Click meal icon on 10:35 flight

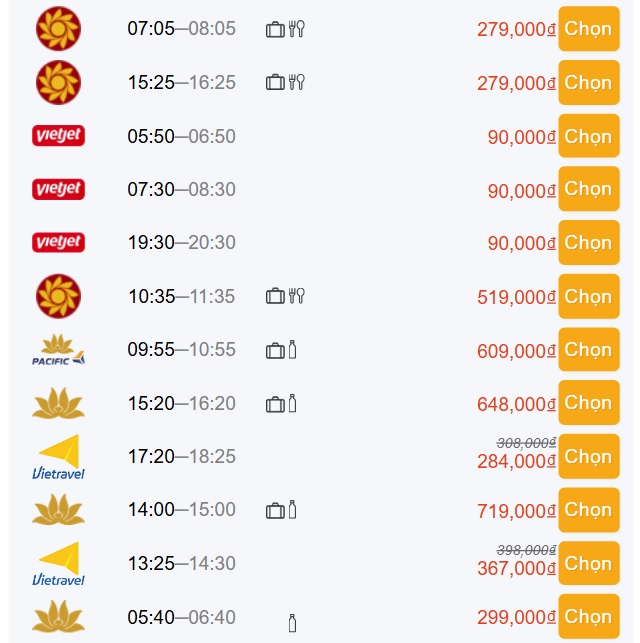(x=297, y=296)
